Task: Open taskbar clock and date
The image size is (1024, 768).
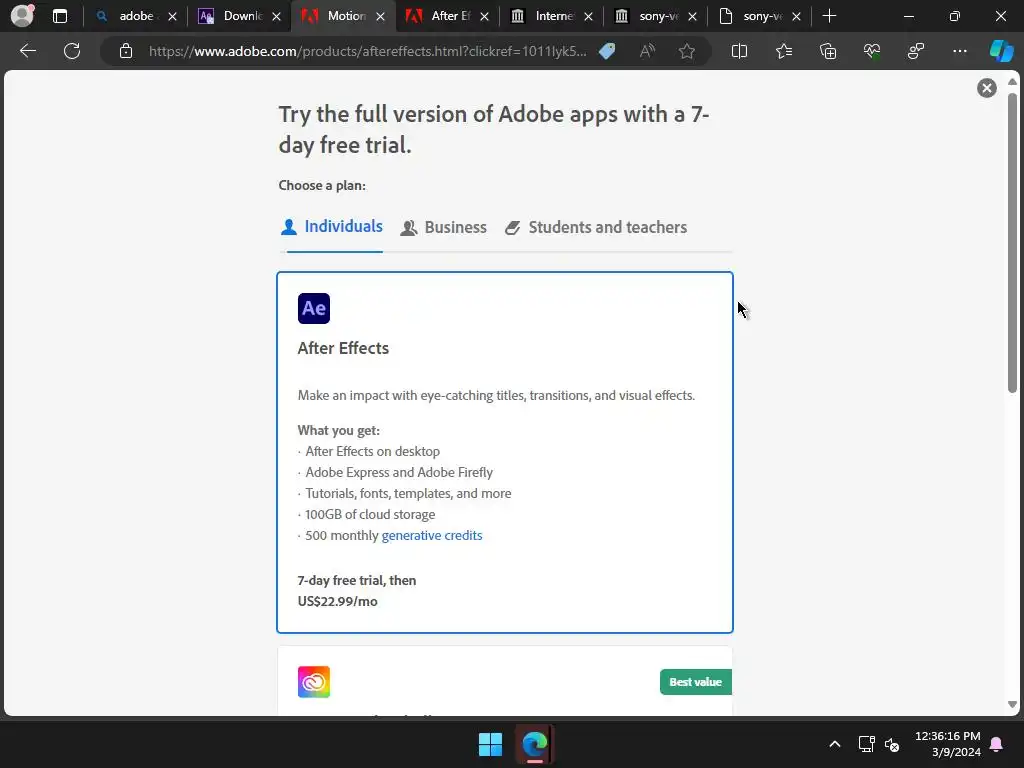Action: [x=948, y=744]
